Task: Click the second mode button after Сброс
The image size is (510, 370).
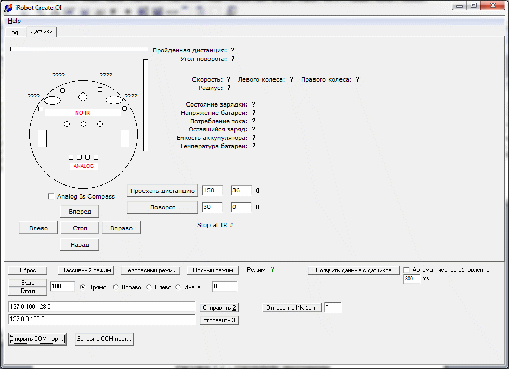Action: (x=86, y=270)
